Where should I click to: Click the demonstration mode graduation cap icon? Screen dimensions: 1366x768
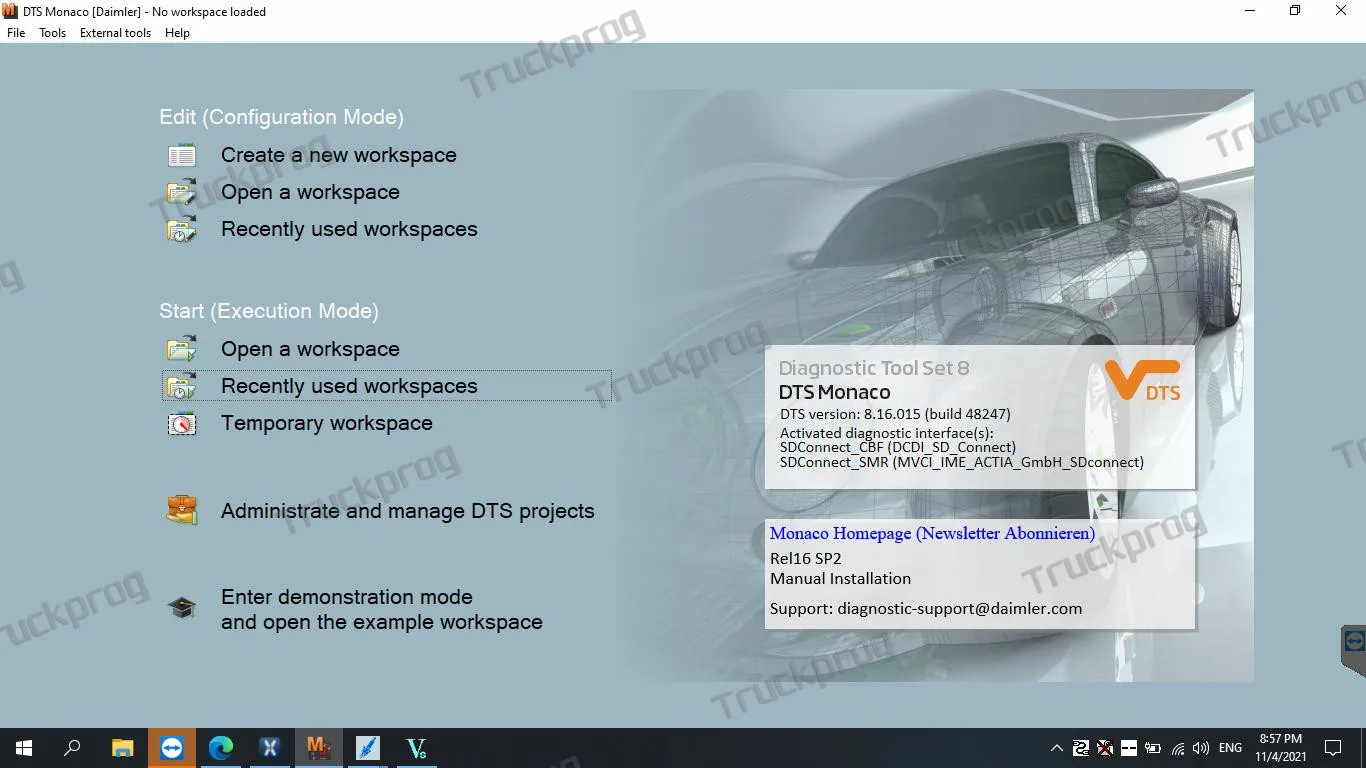point(182,607)
